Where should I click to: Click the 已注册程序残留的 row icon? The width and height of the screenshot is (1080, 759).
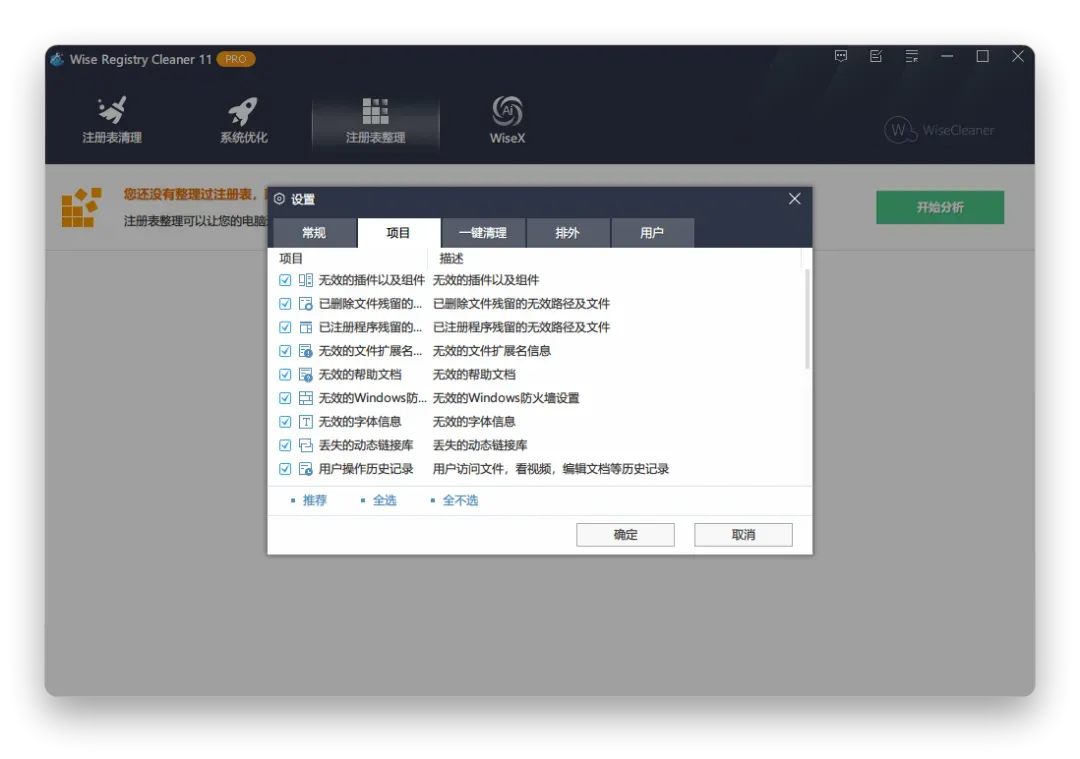pos(306,327)
